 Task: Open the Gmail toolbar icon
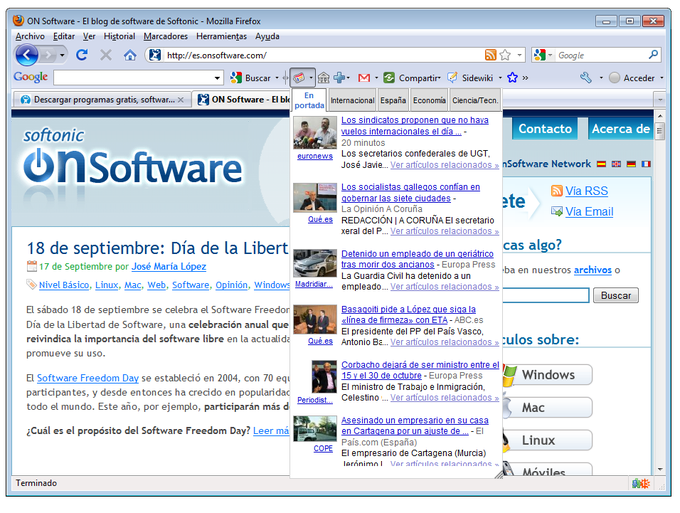coord(364,78)
